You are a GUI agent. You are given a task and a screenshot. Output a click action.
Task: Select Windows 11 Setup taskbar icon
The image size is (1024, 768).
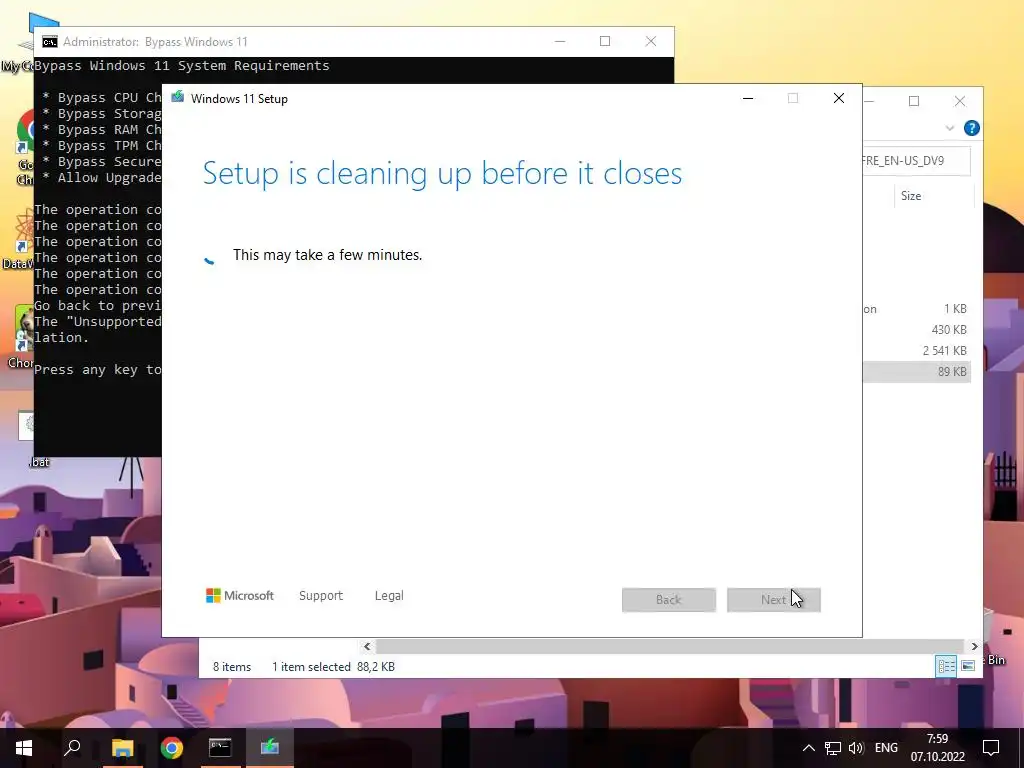click(x=270, y=748)
